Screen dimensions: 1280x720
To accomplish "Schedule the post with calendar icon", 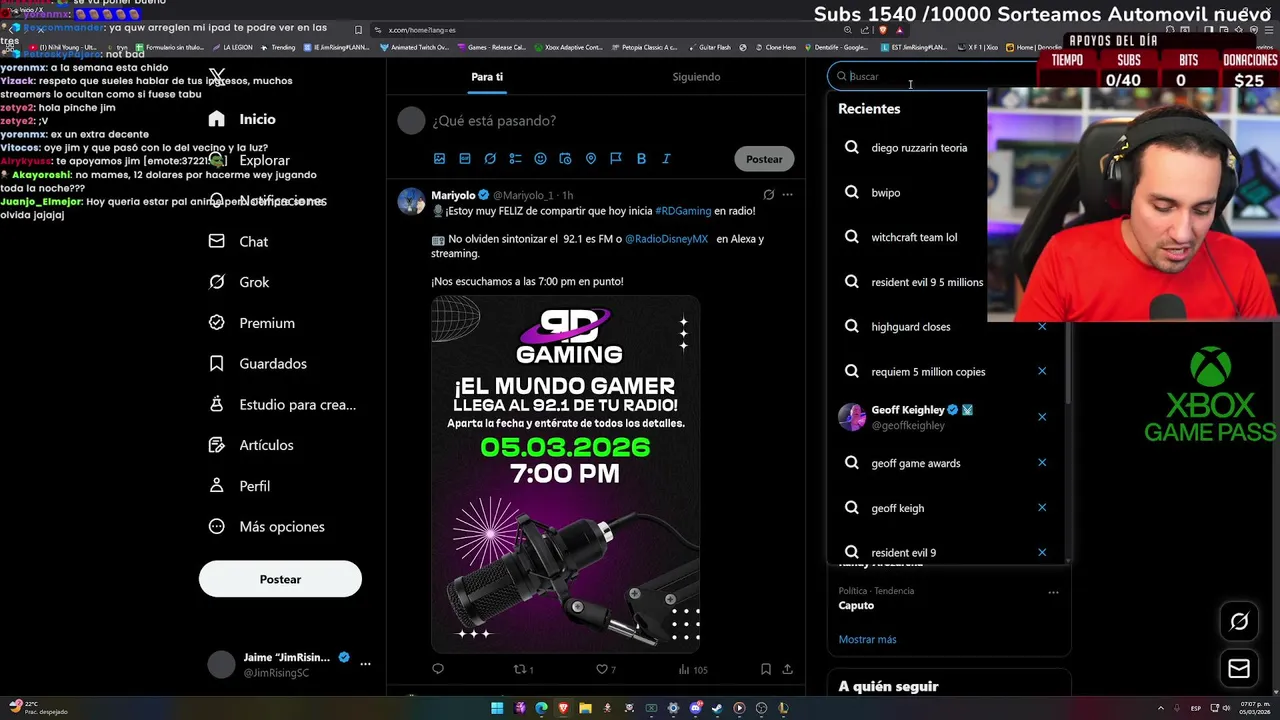I will coord(565,159).
